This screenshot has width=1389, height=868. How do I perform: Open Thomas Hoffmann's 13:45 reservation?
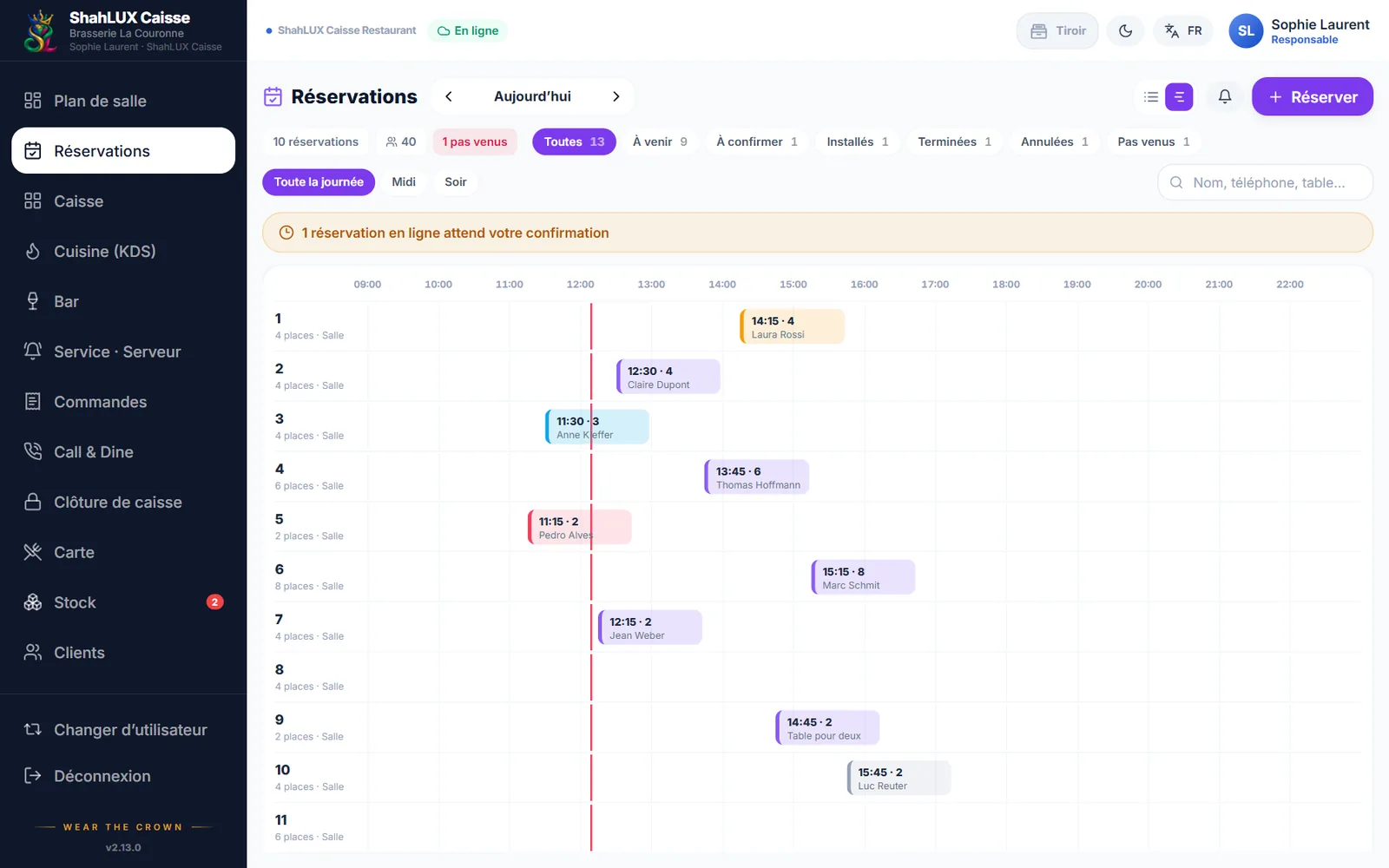point(757,477)
